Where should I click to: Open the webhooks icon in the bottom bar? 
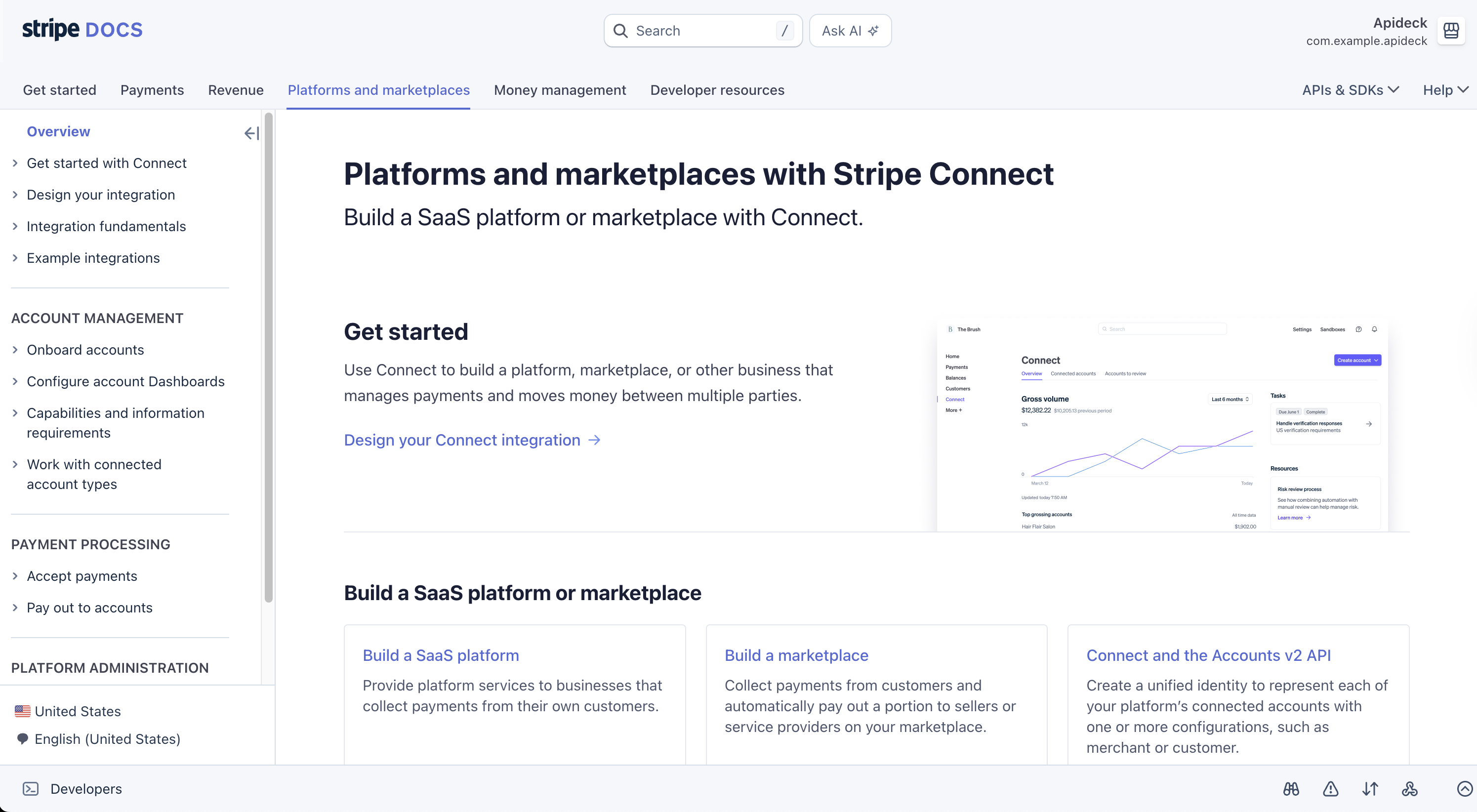(x=1410, y=789)
